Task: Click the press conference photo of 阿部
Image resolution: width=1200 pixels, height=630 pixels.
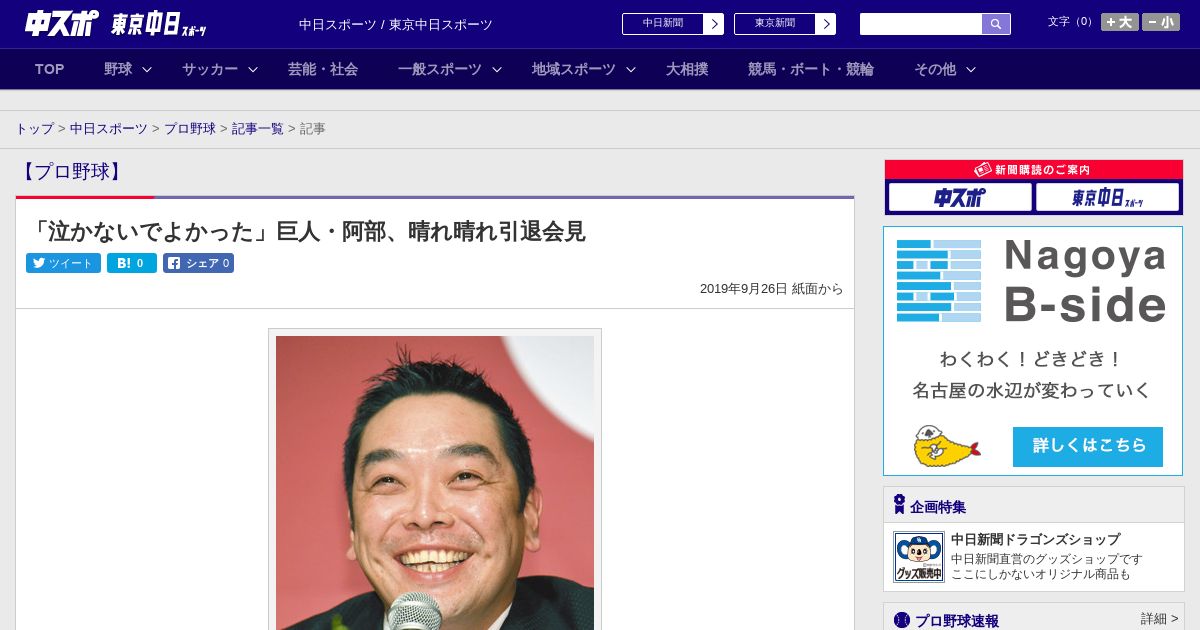Action: click(435, 482)
